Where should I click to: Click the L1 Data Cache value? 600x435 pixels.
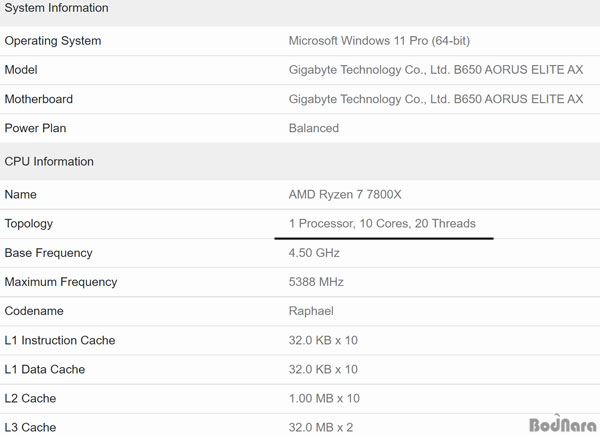(x=323, y=369)
